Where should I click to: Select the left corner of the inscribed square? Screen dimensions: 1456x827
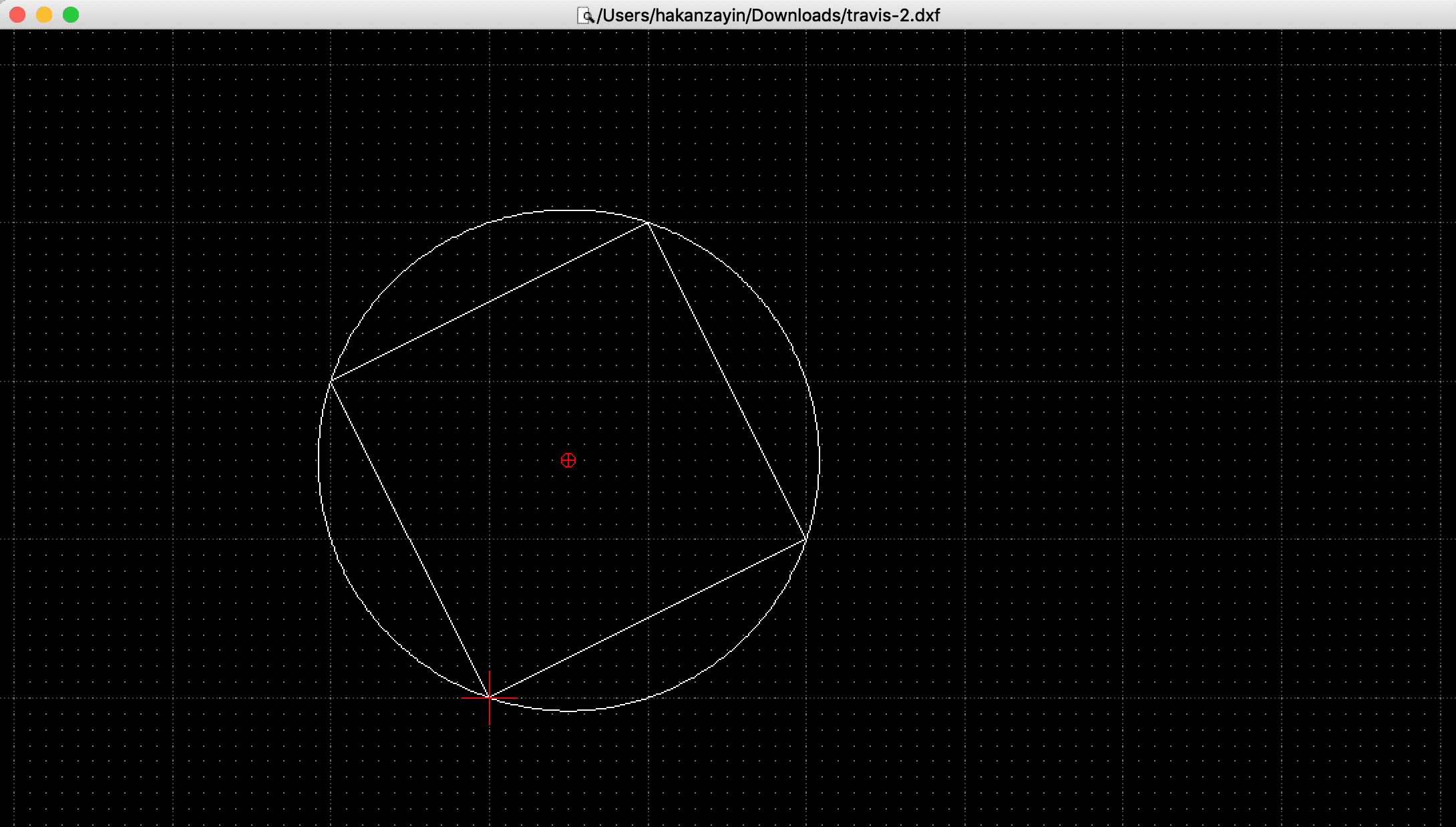click(331, 380)
